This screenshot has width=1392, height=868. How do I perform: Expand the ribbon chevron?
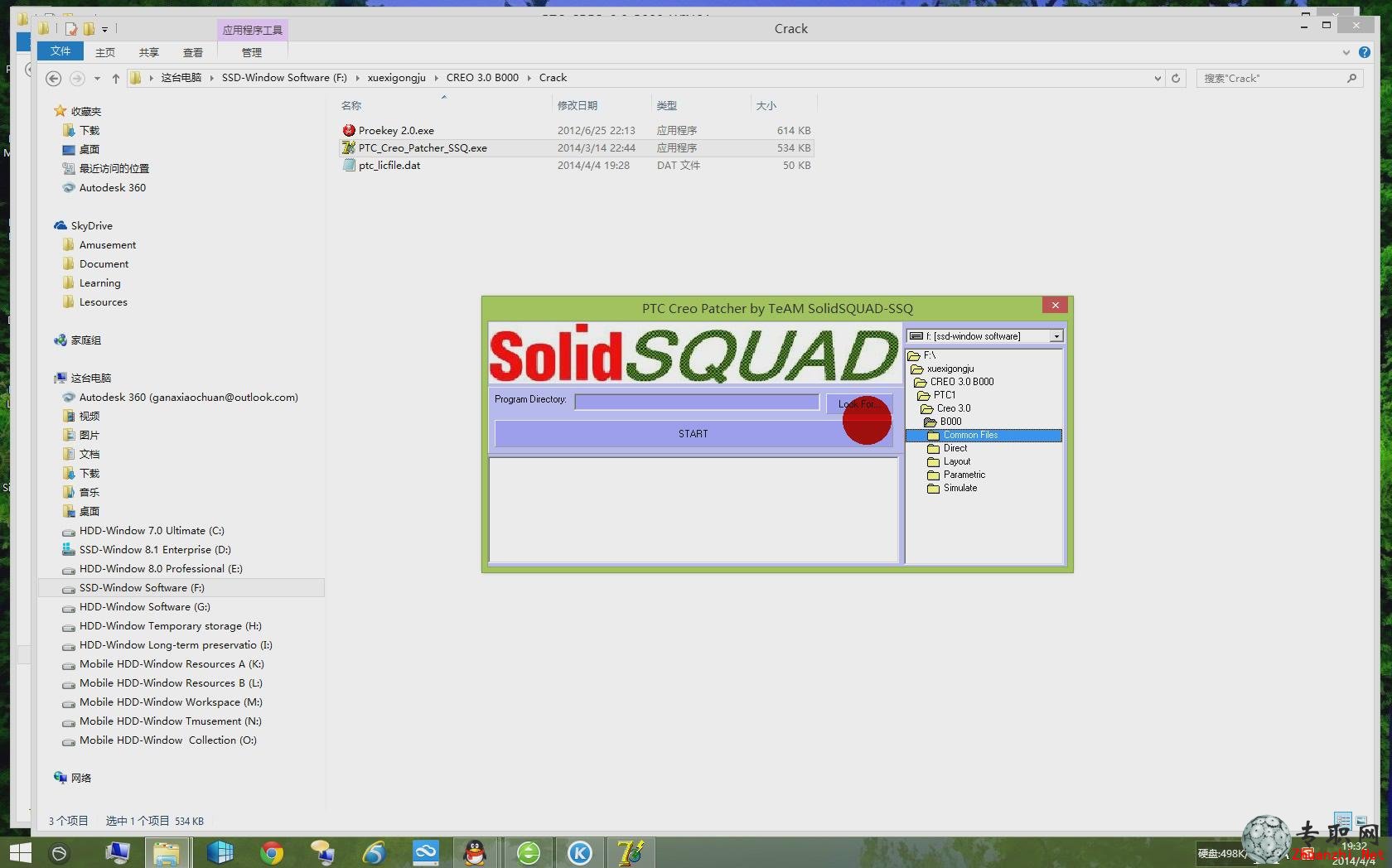pos(1346,52)
